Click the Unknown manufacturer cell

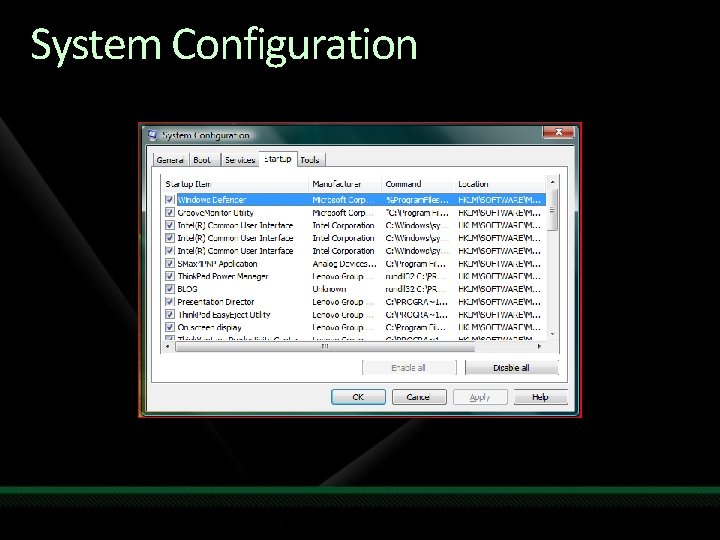tap(329, 289)
